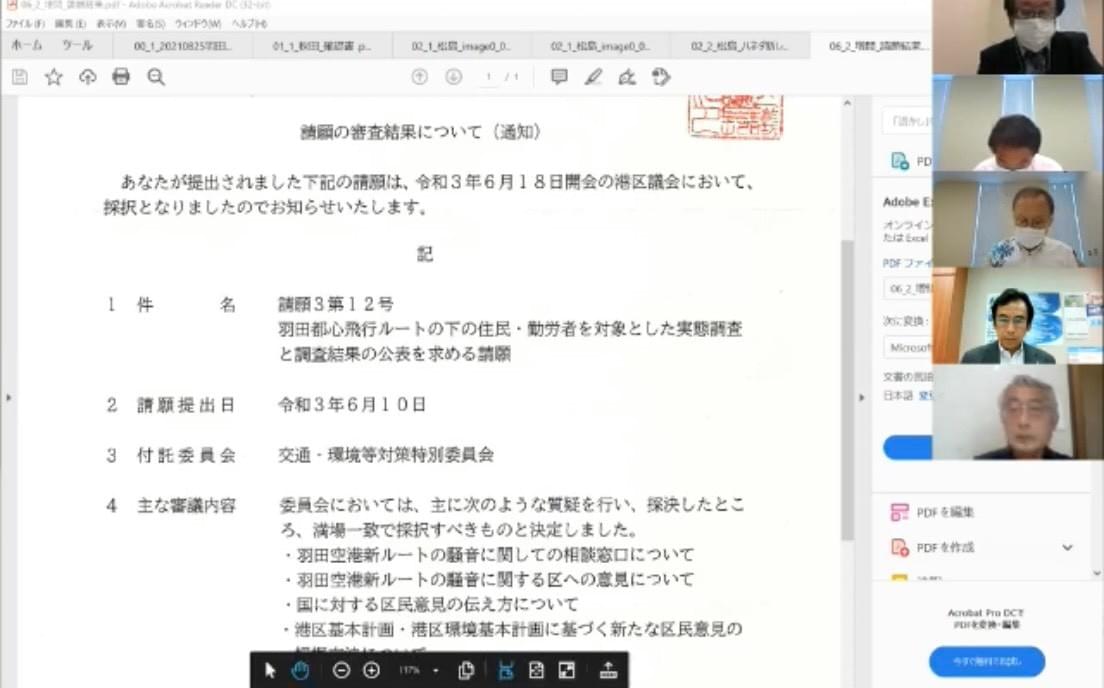Viewport: 1104px width, 688px height.
Task: Click the PDFを編集 tool link
Action: (944, 512)
